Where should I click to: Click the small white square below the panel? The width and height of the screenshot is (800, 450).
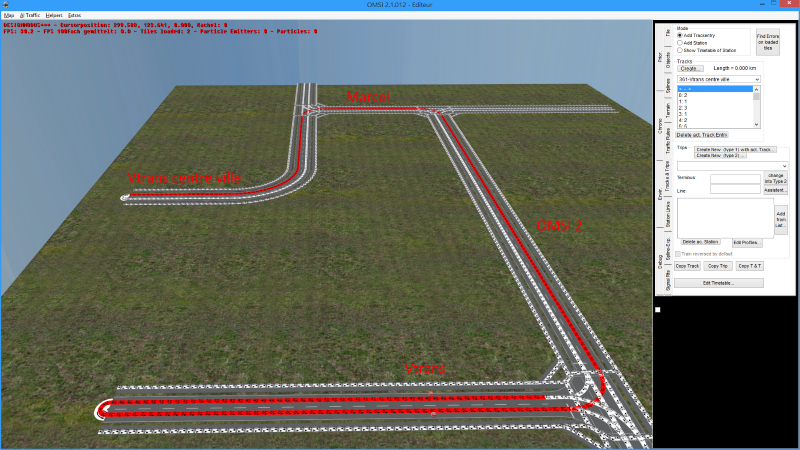(658, 310)
